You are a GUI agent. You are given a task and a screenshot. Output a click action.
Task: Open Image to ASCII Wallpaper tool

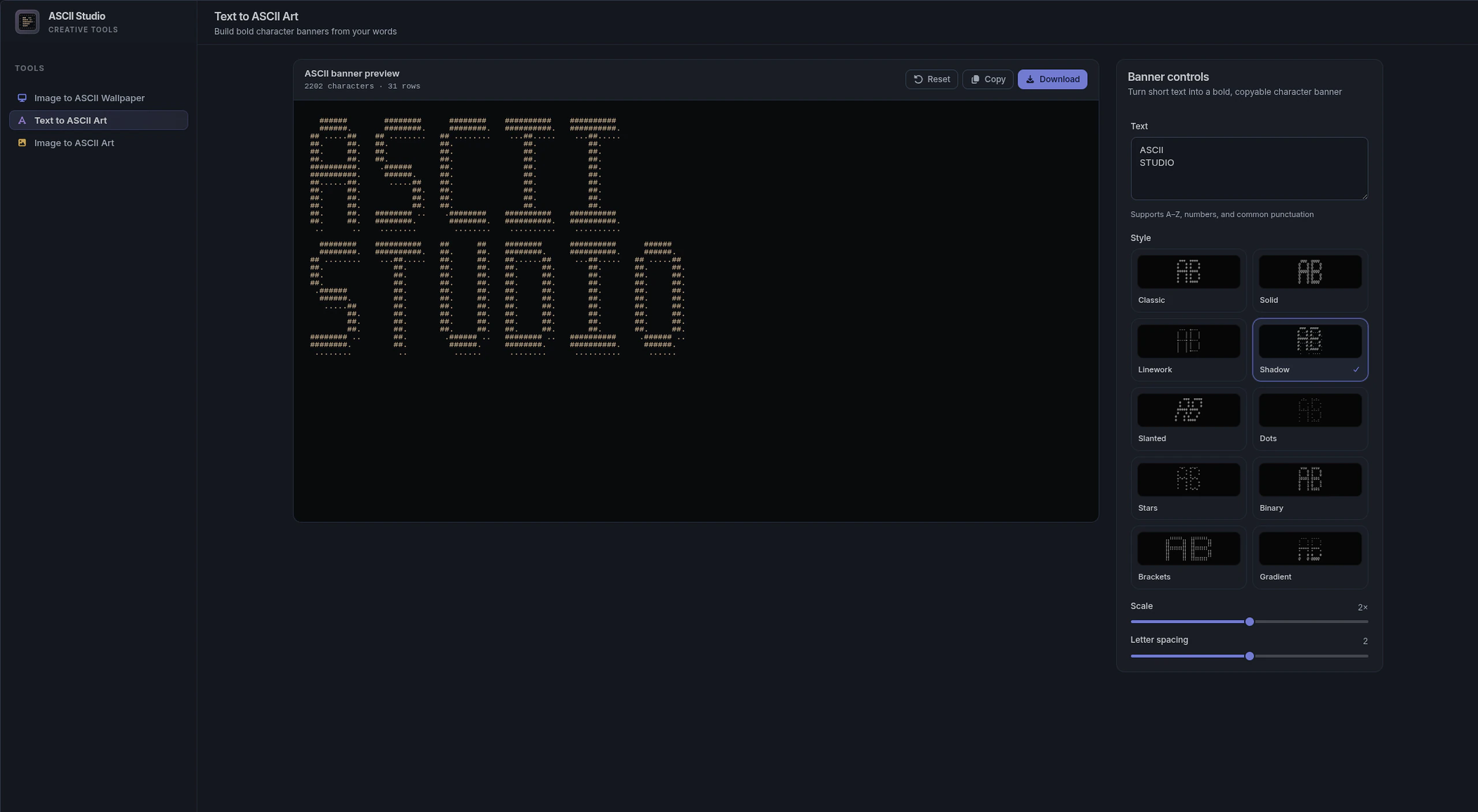pos(99,98)
